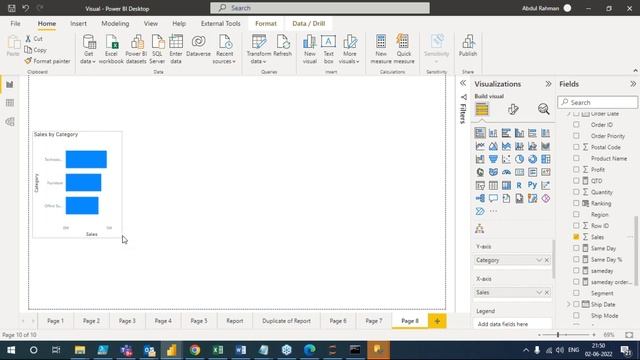
Task: Select the funnel chart visual
Action: coord(493,159)
